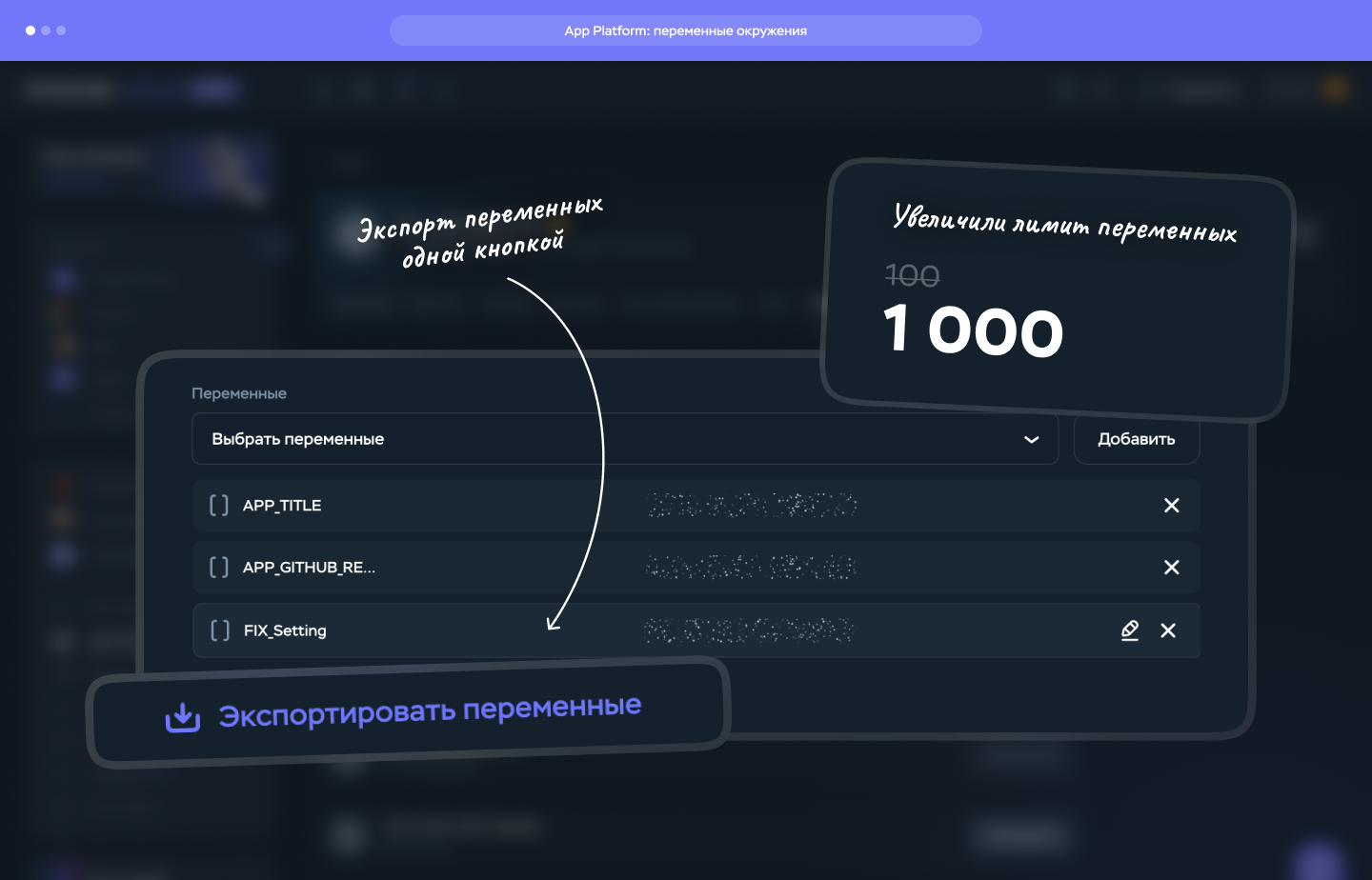The image size is (1372, 880).
Task: Click the Увеличили лимит переменных heading
Action: pos(1065,224)
